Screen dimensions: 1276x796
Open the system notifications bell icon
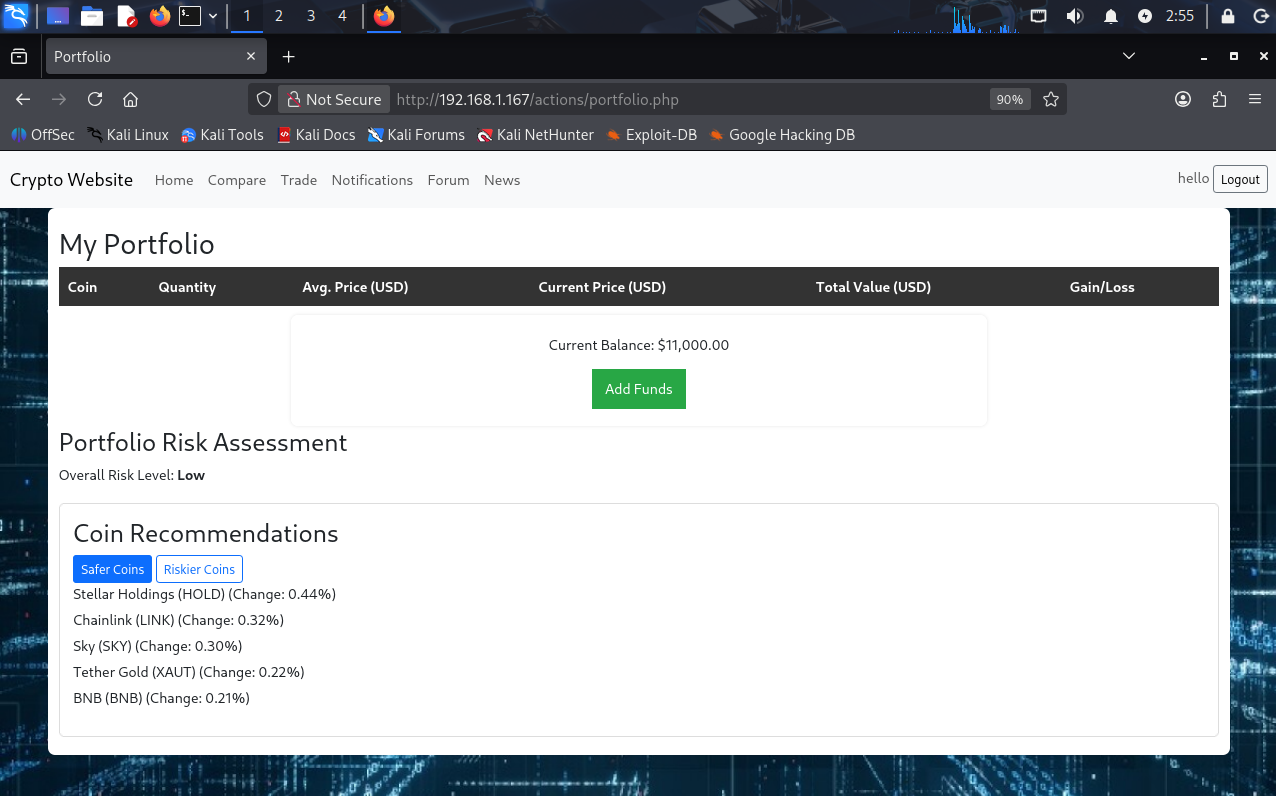click(1111, 16)
